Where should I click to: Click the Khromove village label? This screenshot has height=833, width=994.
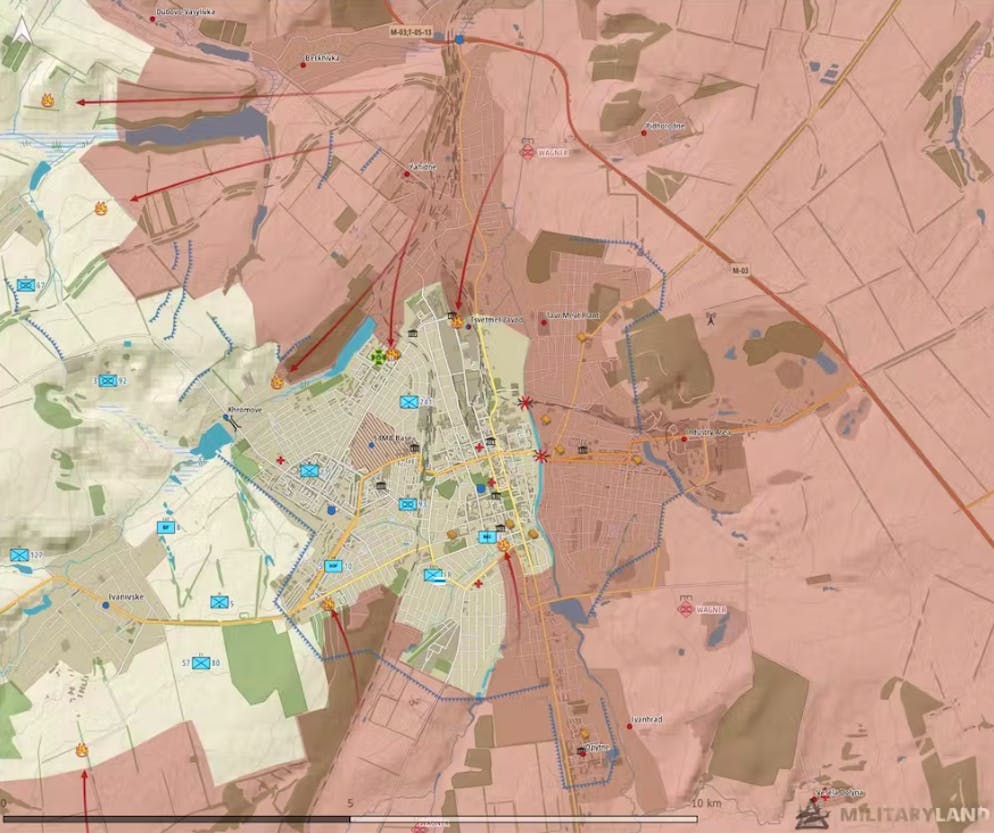pos(246,411)
